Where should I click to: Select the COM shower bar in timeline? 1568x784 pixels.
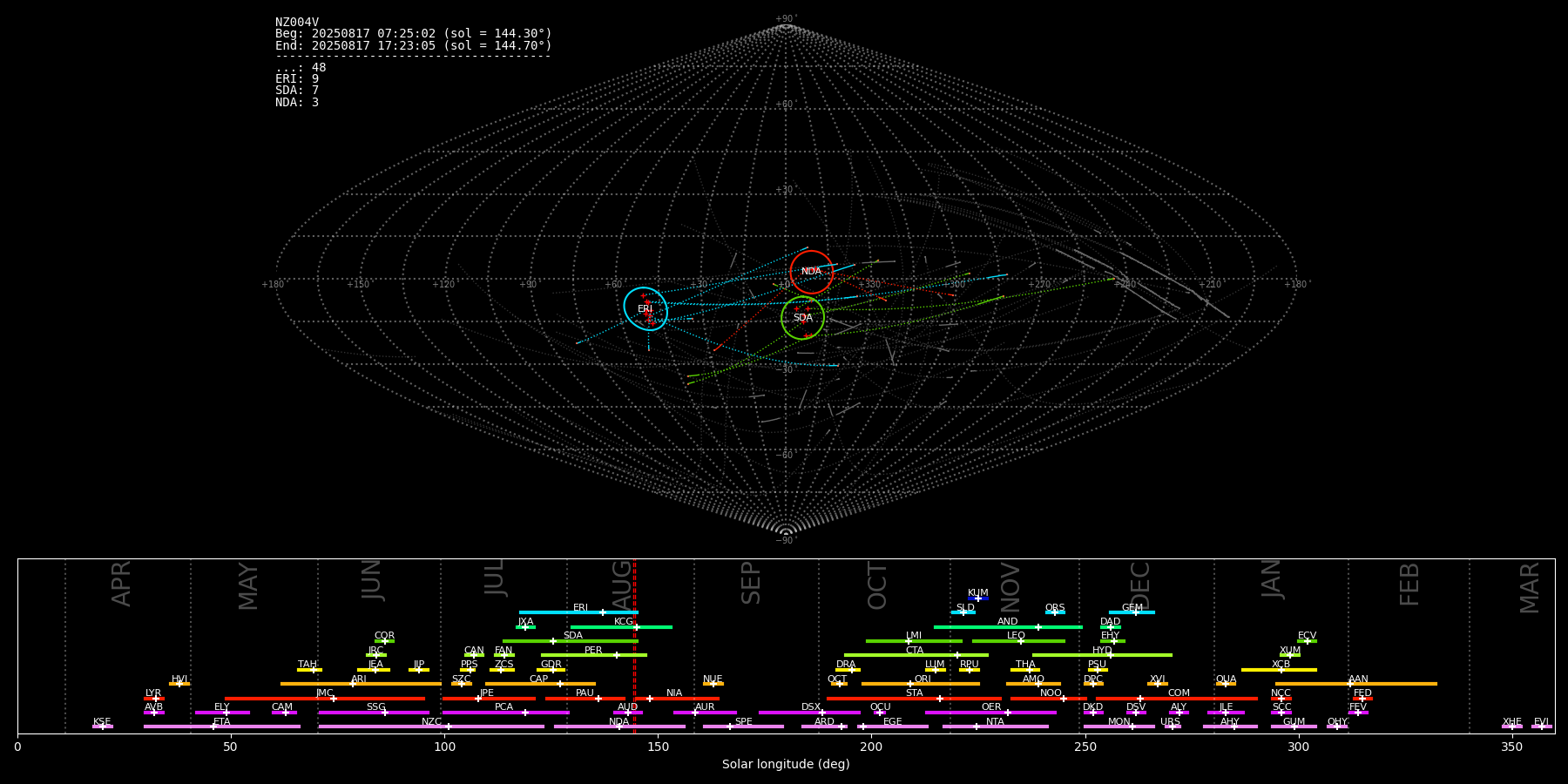tap(1179, 699)
